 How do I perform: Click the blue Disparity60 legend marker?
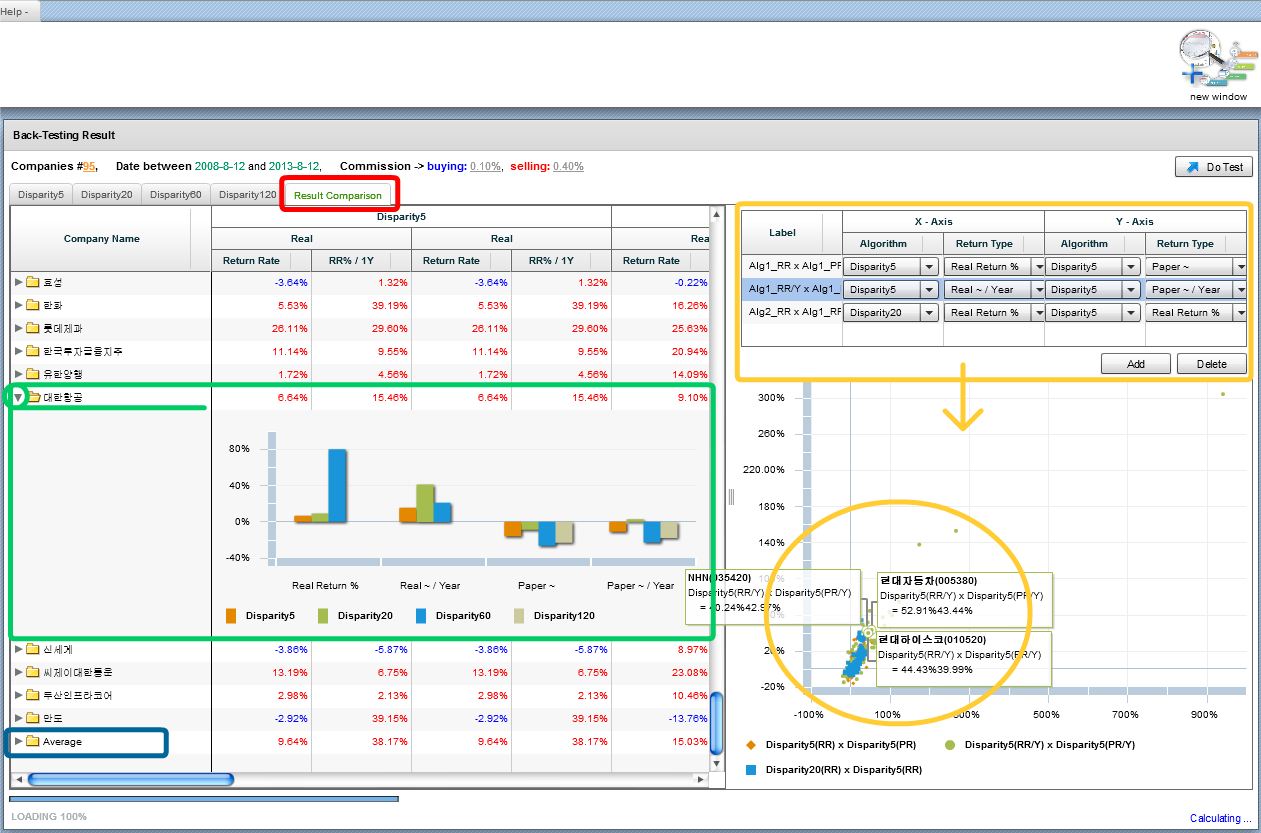421,616
